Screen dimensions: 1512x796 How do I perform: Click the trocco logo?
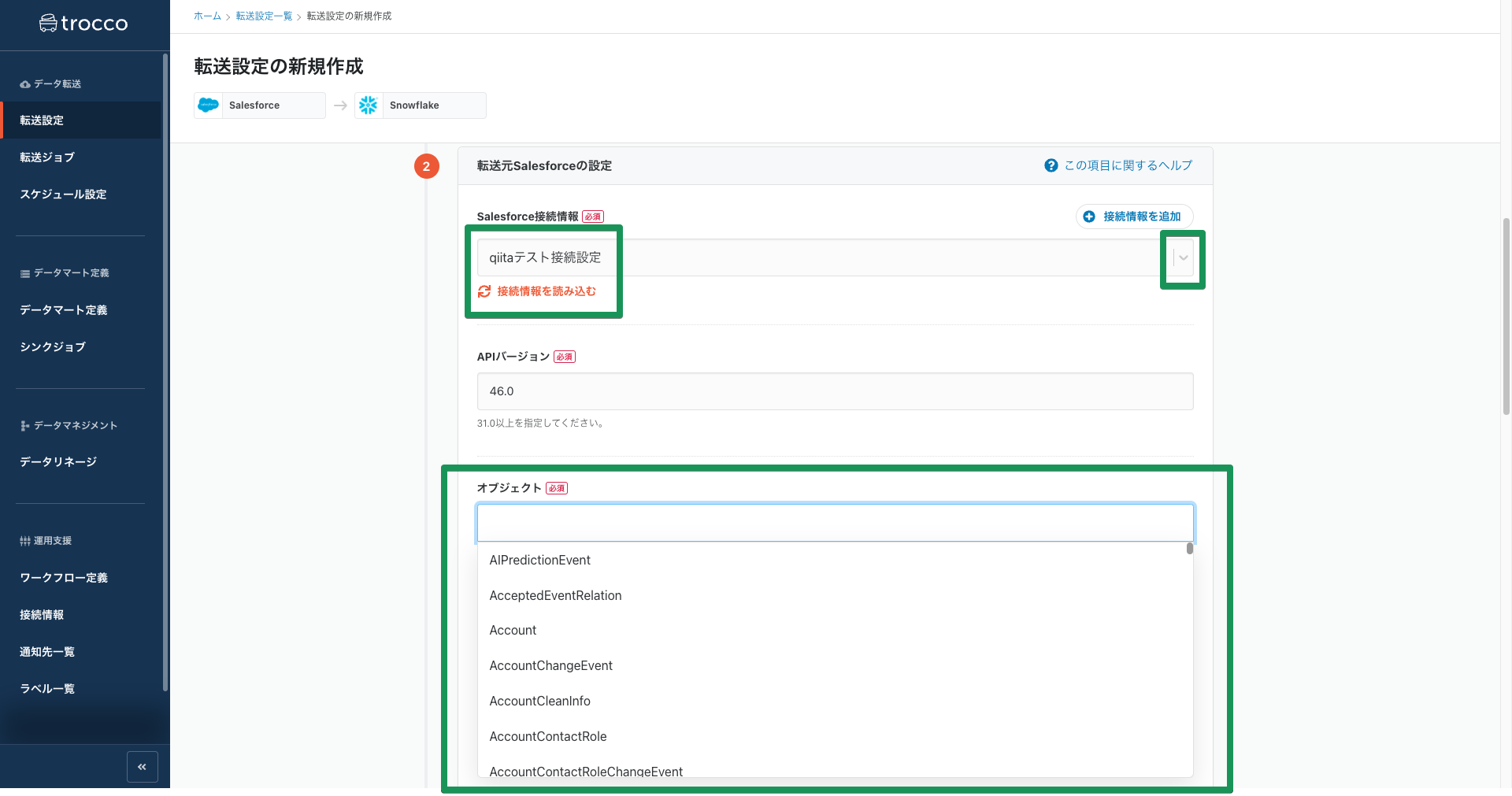click(83, 24)
